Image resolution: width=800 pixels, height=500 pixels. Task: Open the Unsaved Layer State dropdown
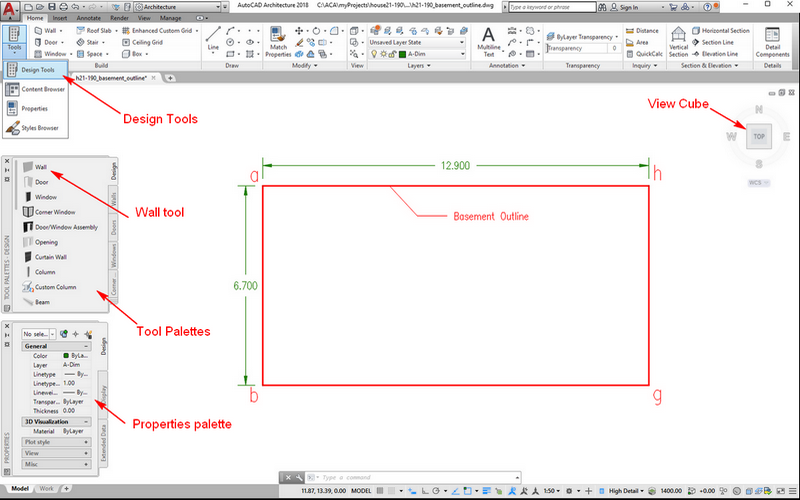pyautogui.click(x=417, y=42)
